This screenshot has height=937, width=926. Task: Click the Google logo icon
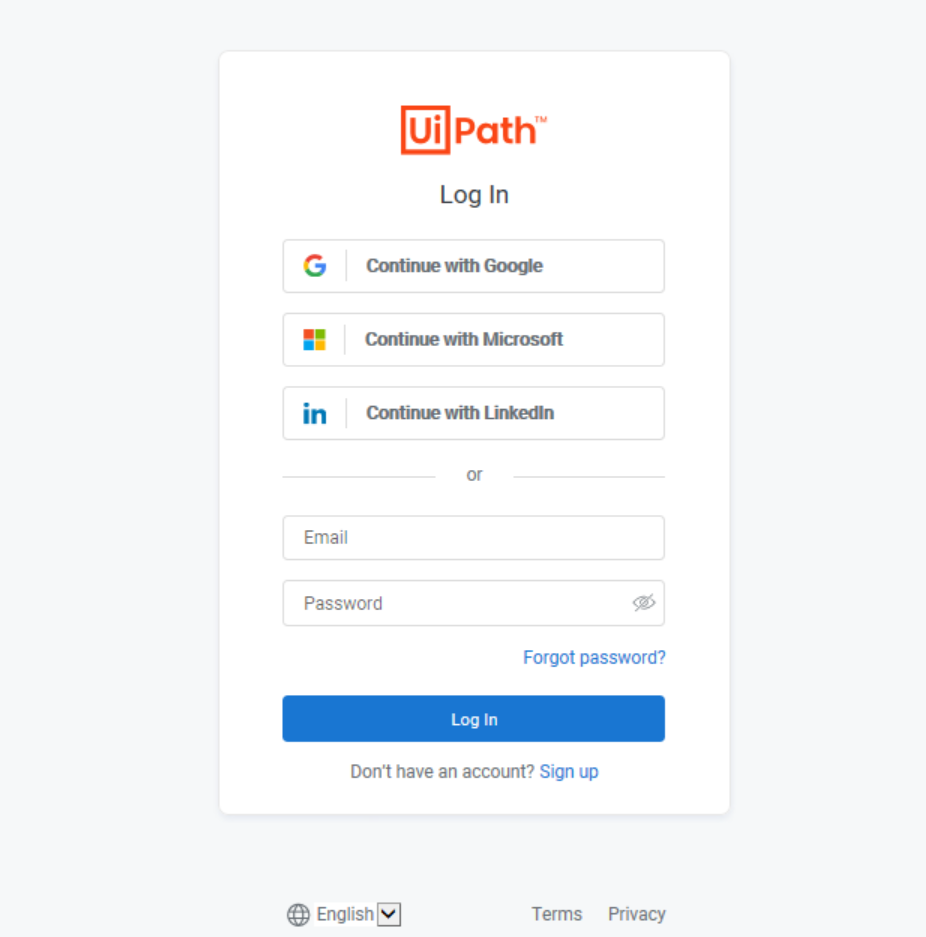pyautogui.click(x=315, y=265)
